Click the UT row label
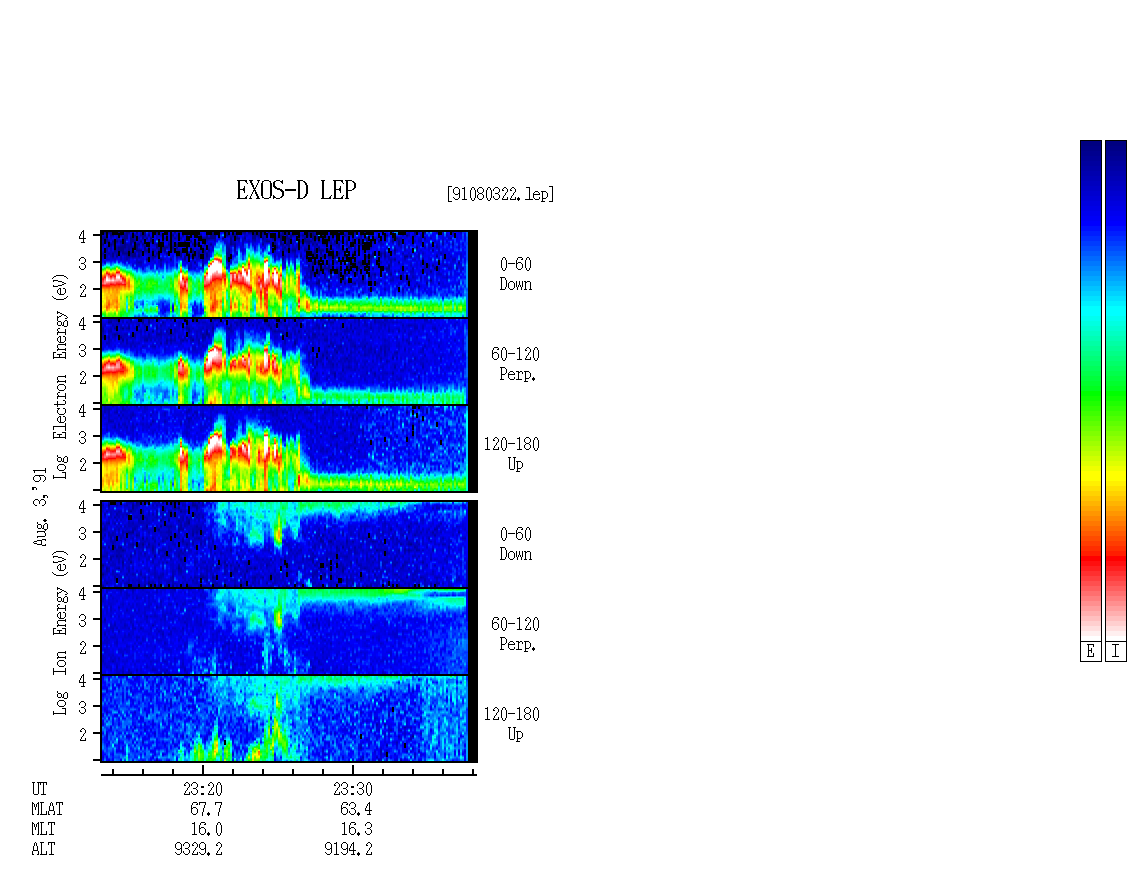This screenshot has width=1130, height=875. click(x=39, y=789)
